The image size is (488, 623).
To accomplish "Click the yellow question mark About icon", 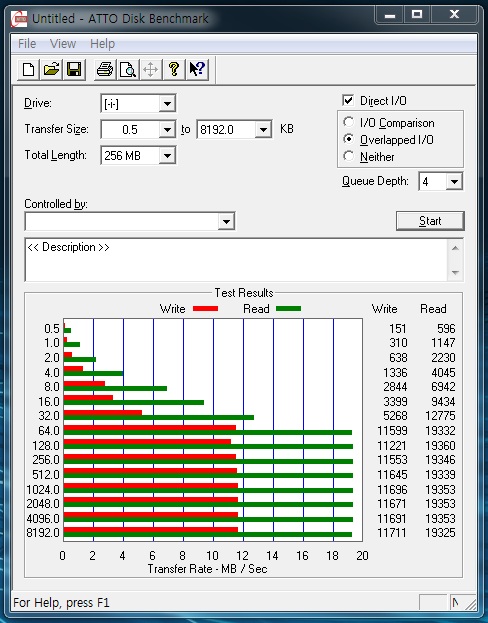I will click(x=174, y=70).
